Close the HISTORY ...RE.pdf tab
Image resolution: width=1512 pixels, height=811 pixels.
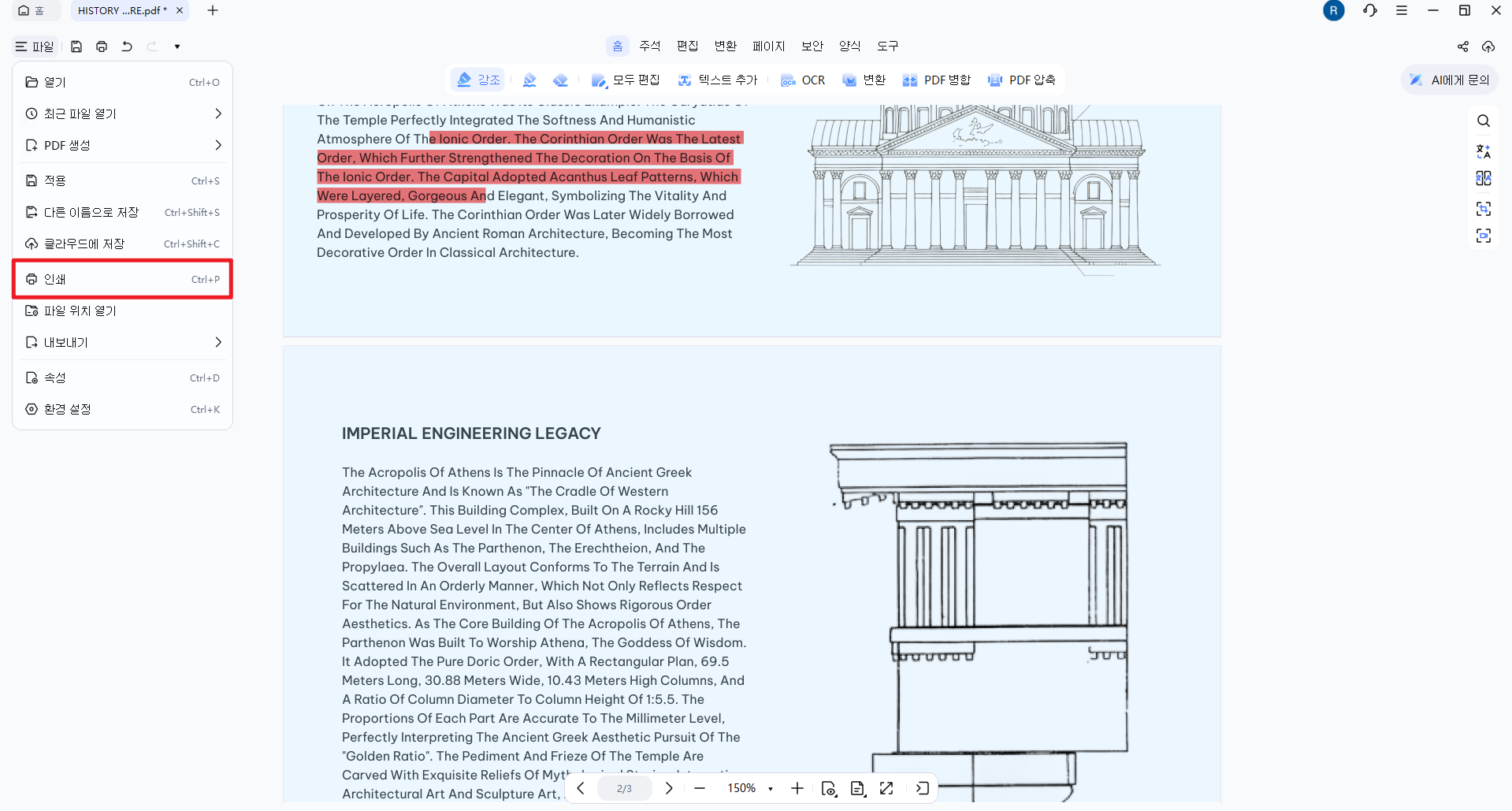pyautogui.click(x=180, y=11)
